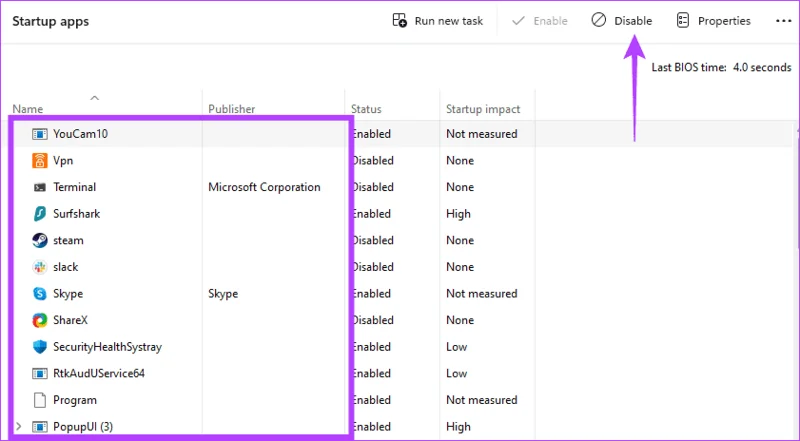Click the ShareX icon
Viewport: 800px width, 441px height.
(x=40, y=320)
